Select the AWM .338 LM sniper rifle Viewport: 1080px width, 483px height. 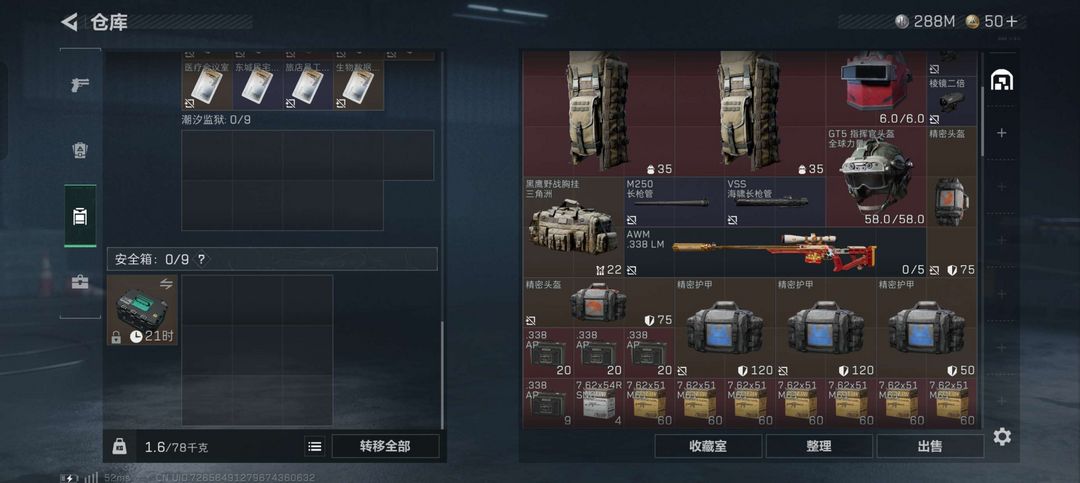775,252
